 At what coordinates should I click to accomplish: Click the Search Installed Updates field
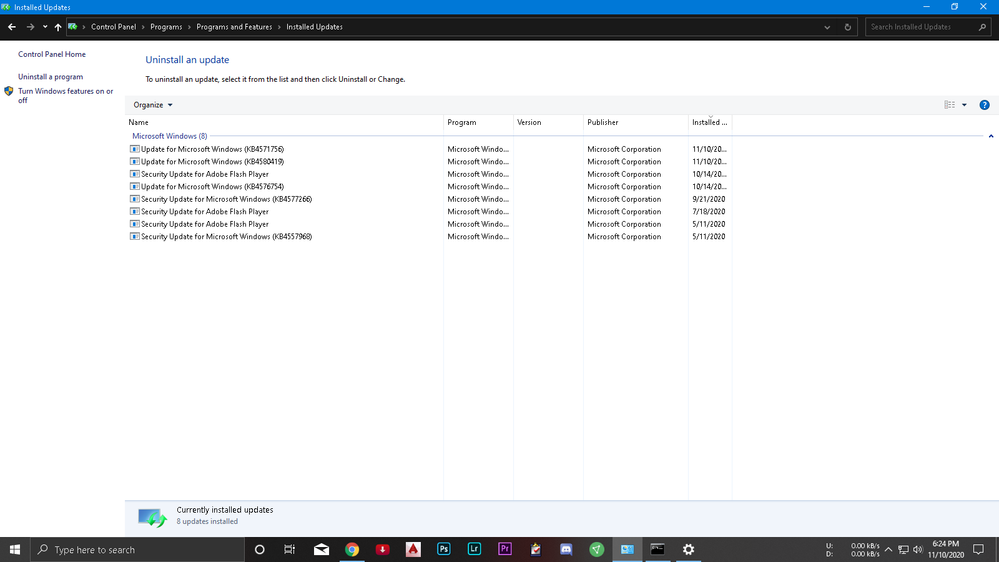[922, 27]
